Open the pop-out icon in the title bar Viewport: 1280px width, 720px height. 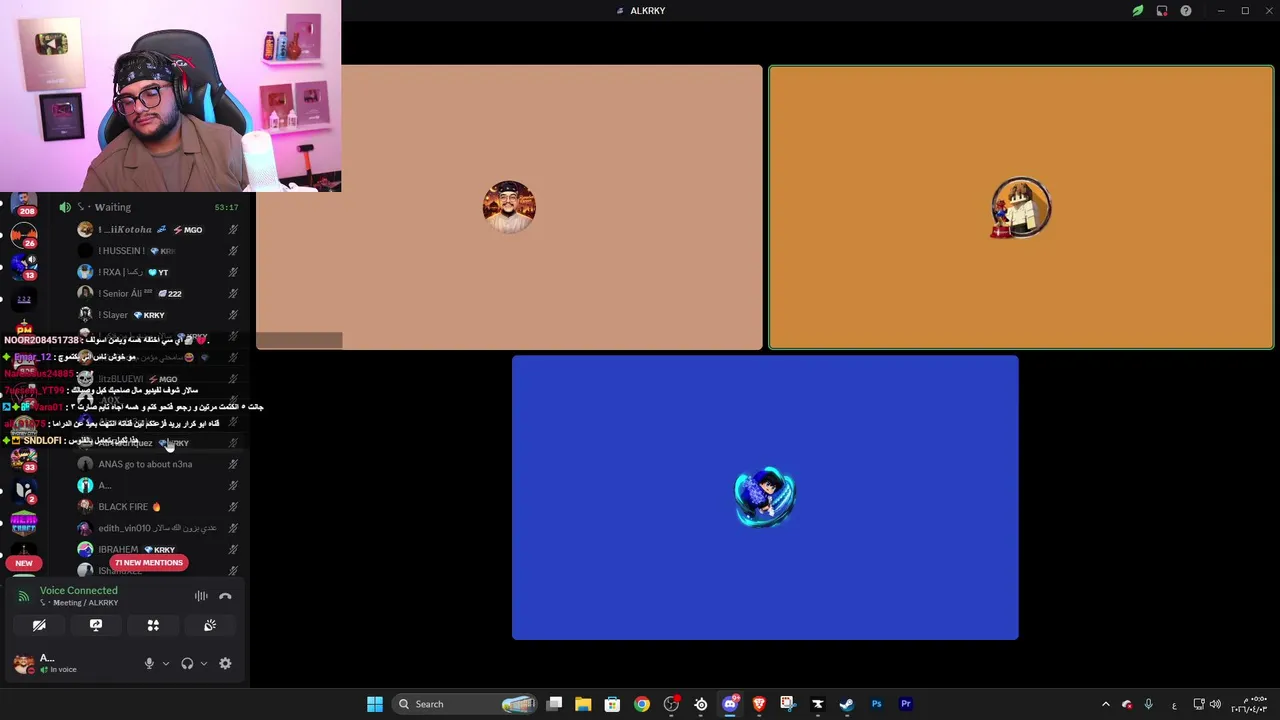1162,11
